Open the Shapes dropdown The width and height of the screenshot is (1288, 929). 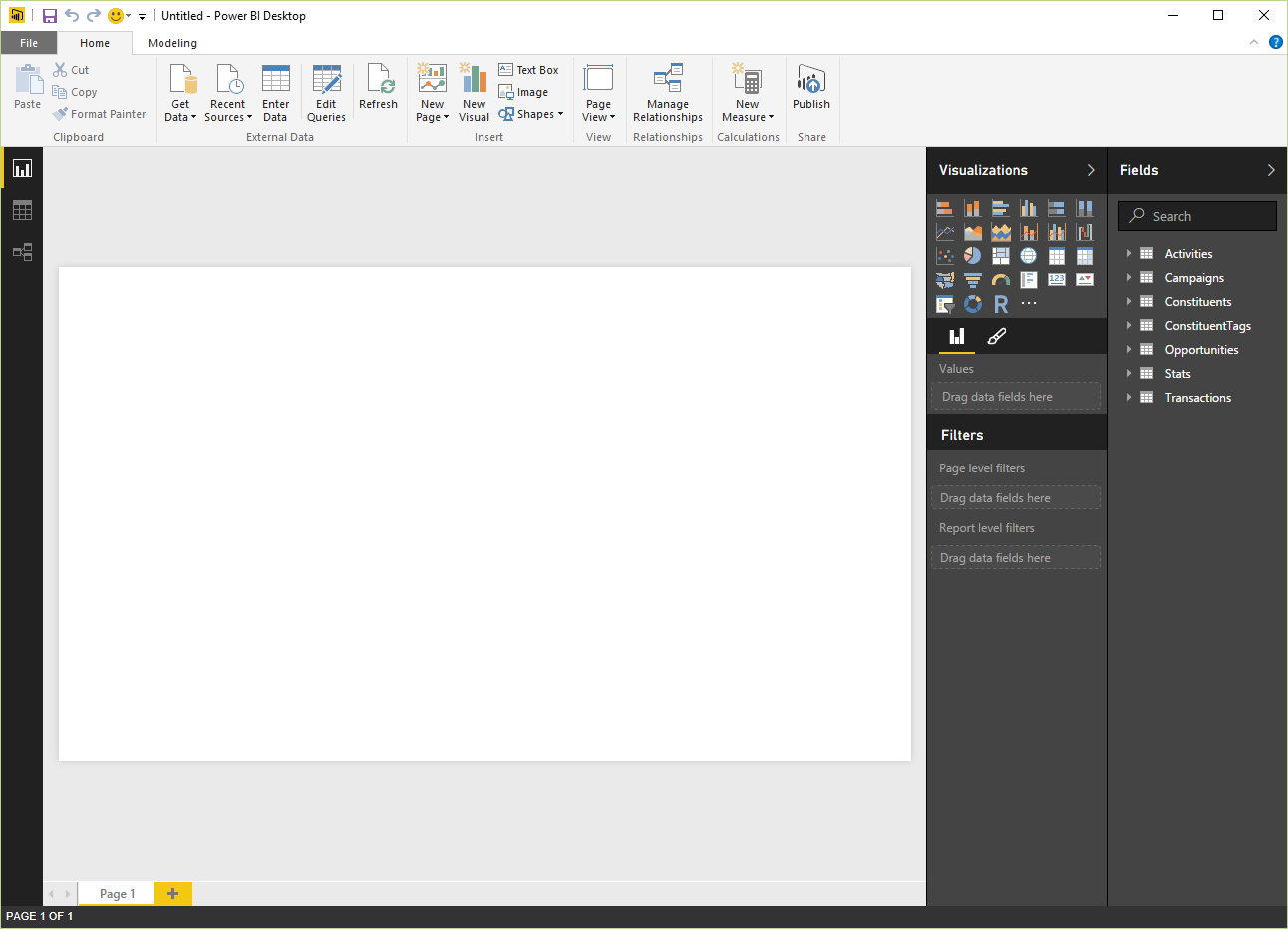tap(531, 114)
